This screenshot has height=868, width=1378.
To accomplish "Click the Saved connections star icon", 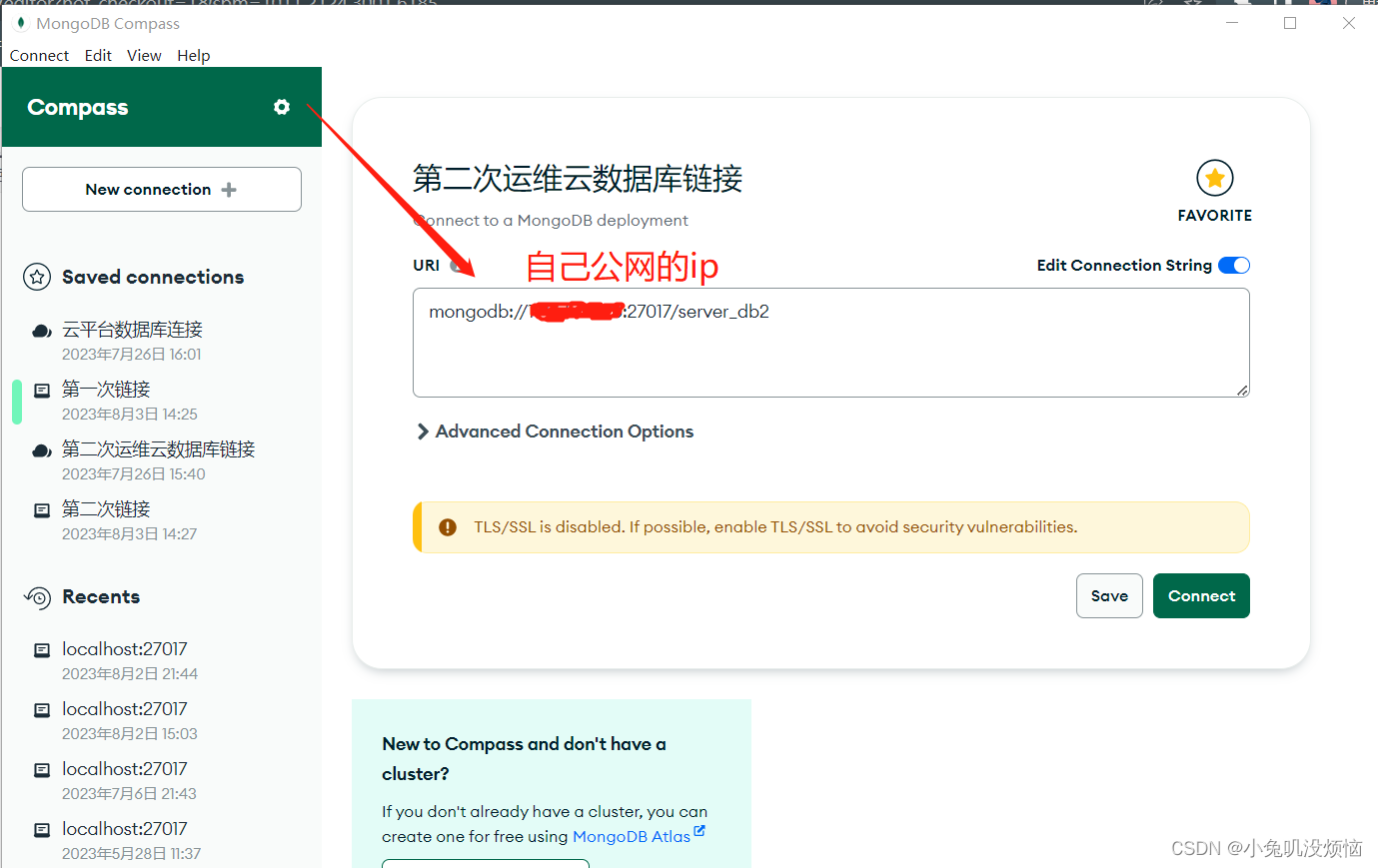I will [37, 278].
